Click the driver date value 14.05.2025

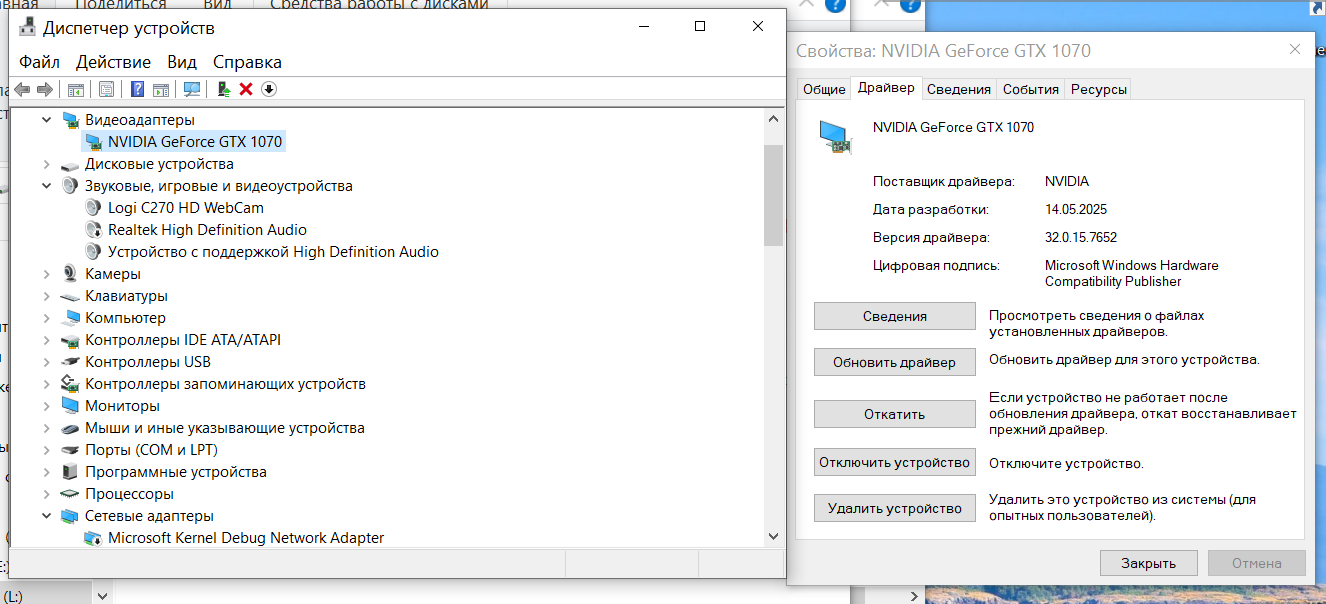click(1076, 209)
